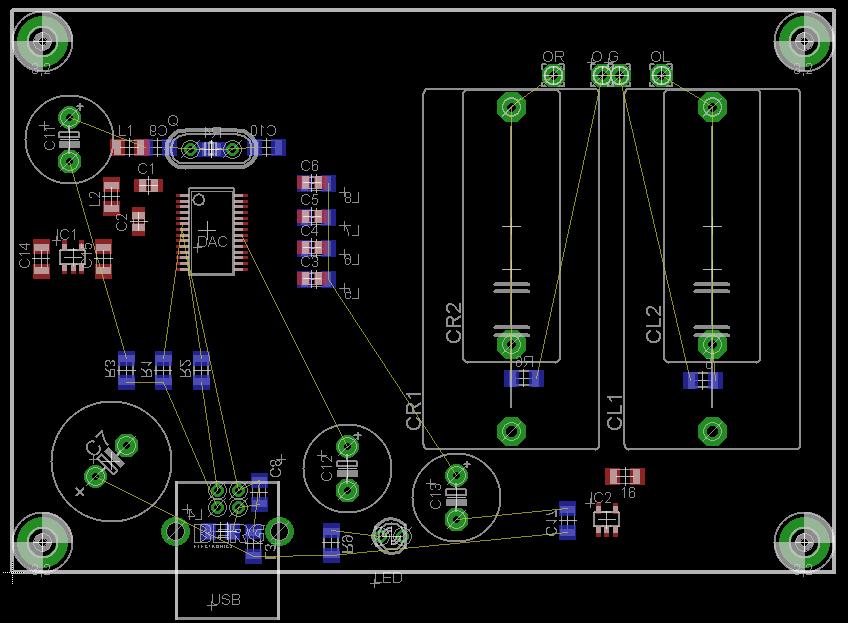
Task: Select the C7 label text
Action: (x=96, y=443)
